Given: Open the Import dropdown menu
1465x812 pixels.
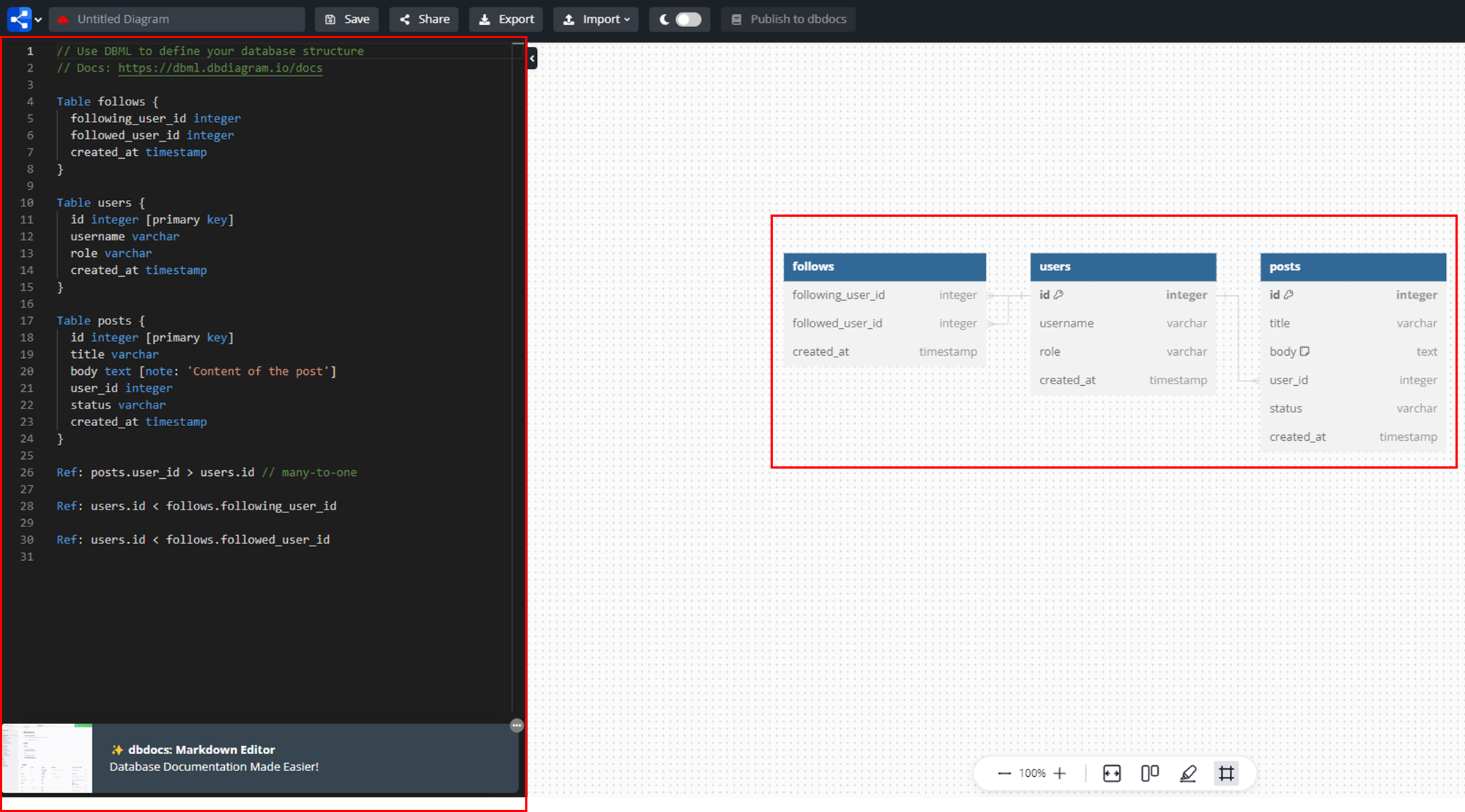Looking at the screenshot, I should (597, 19).
